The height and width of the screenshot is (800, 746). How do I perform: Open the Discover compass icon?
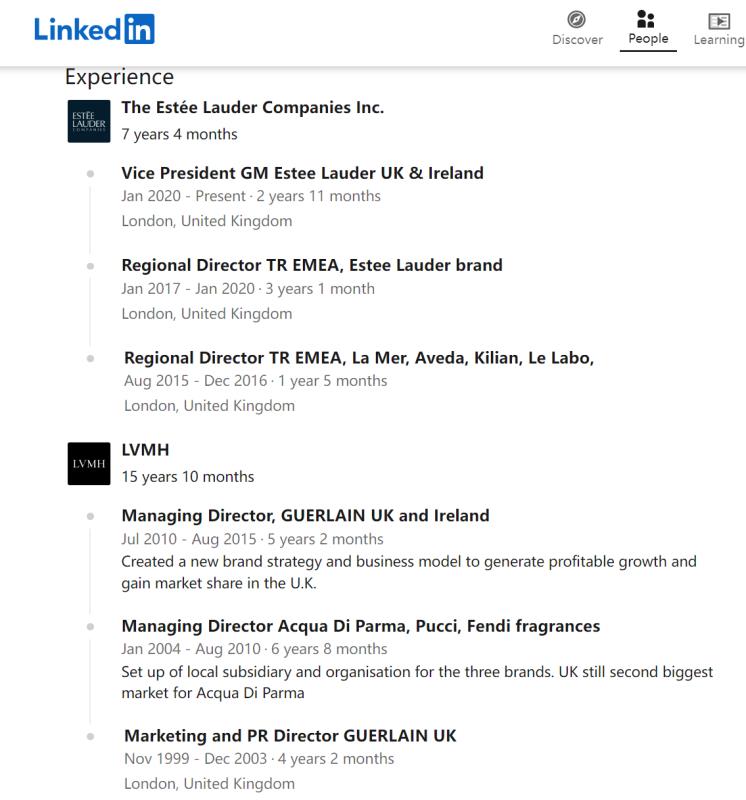577,20
